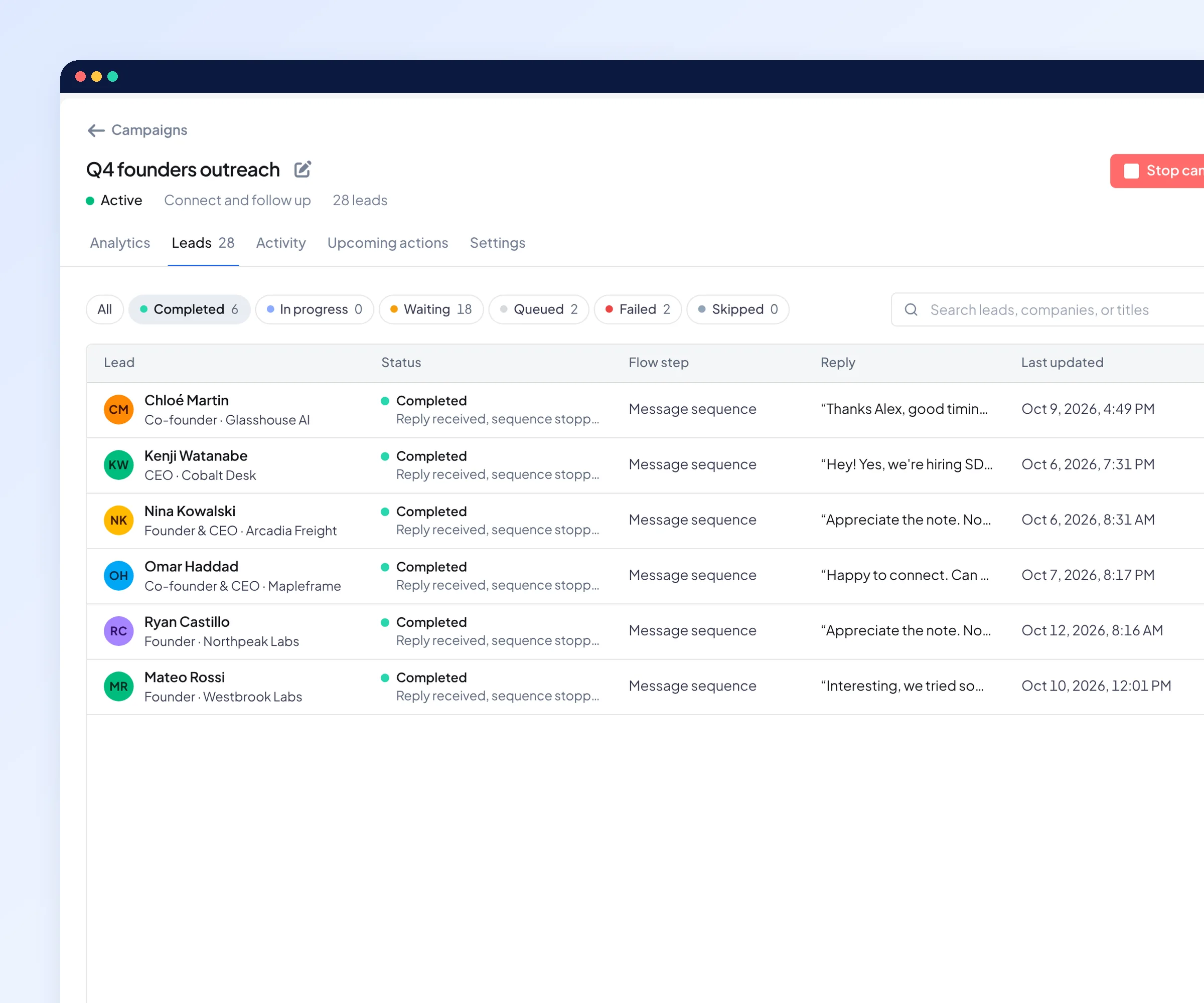This screenshot has width=1204, height=1003.
Task: Click Mateo Rossi's MR avatar
Action: (x=119, y=686)
